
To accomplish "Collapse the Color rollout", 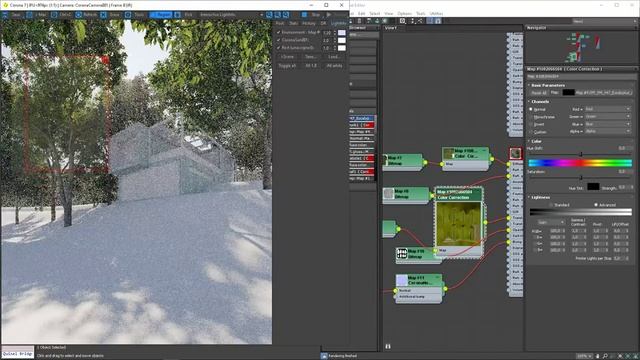I will pyautogui.click(x=536, y=141).
